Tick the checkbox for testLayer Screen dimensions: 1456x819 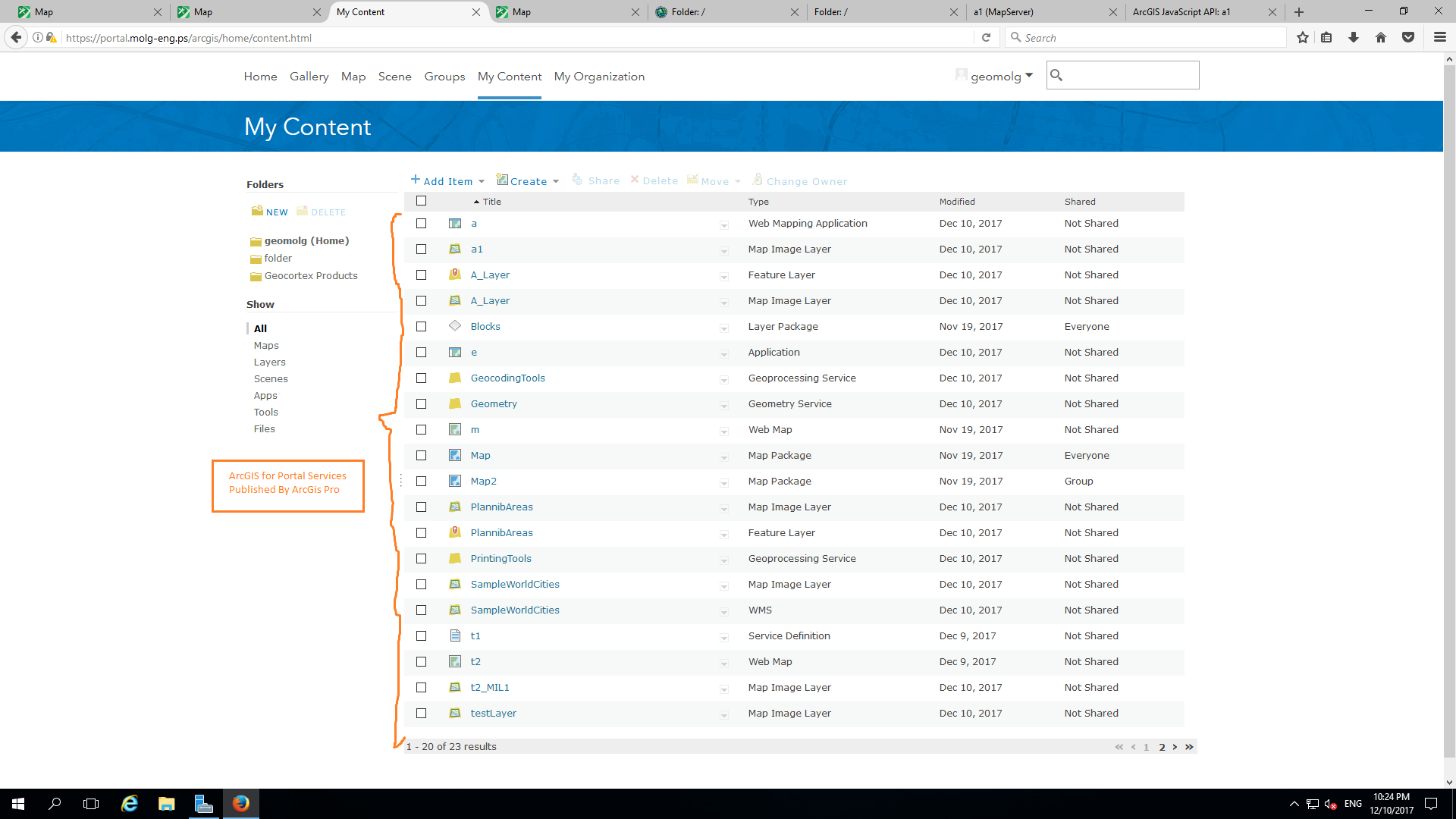422,714
